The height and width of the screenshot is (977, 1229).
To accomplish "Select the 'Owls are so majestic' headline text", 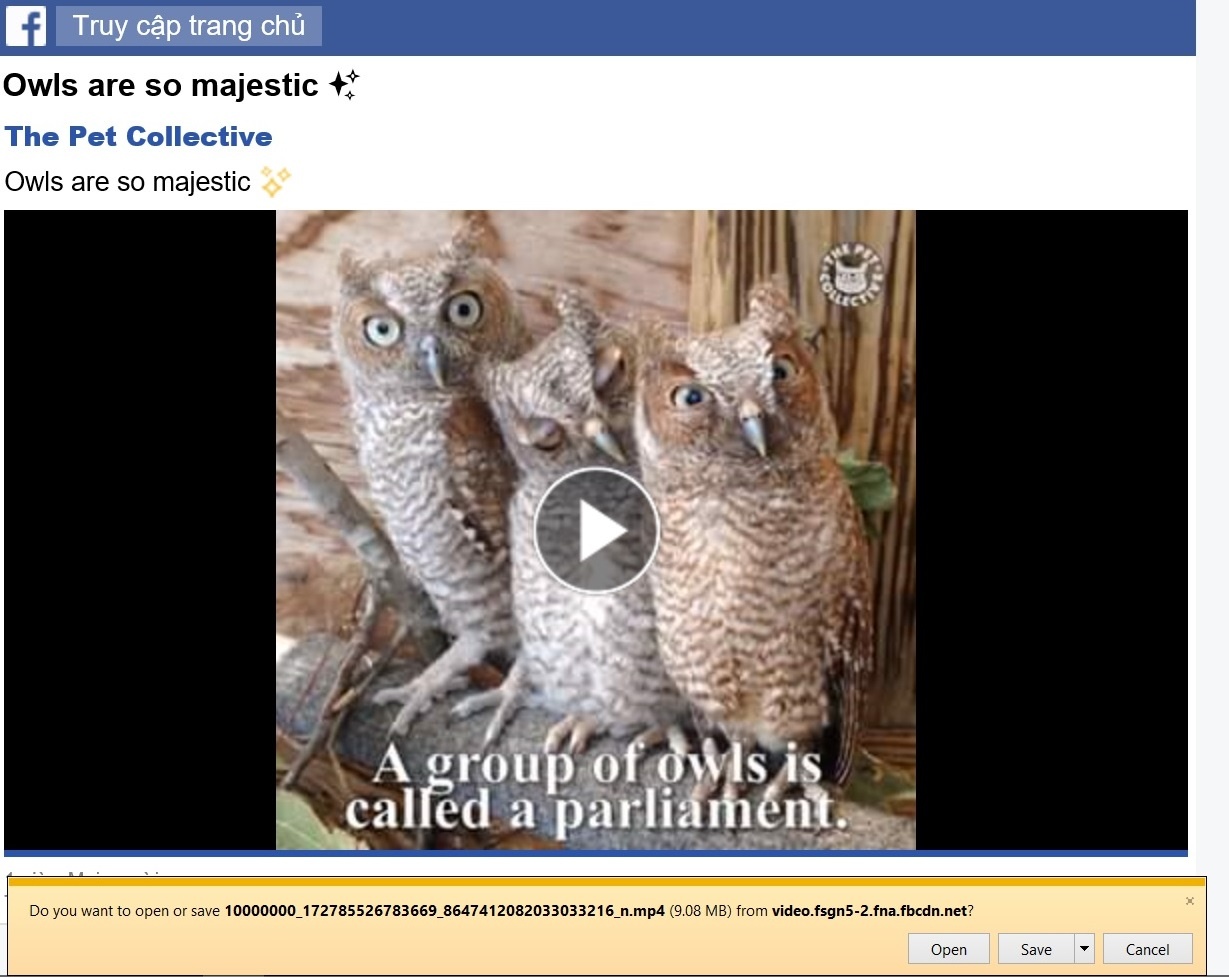I will coord(160,85).
